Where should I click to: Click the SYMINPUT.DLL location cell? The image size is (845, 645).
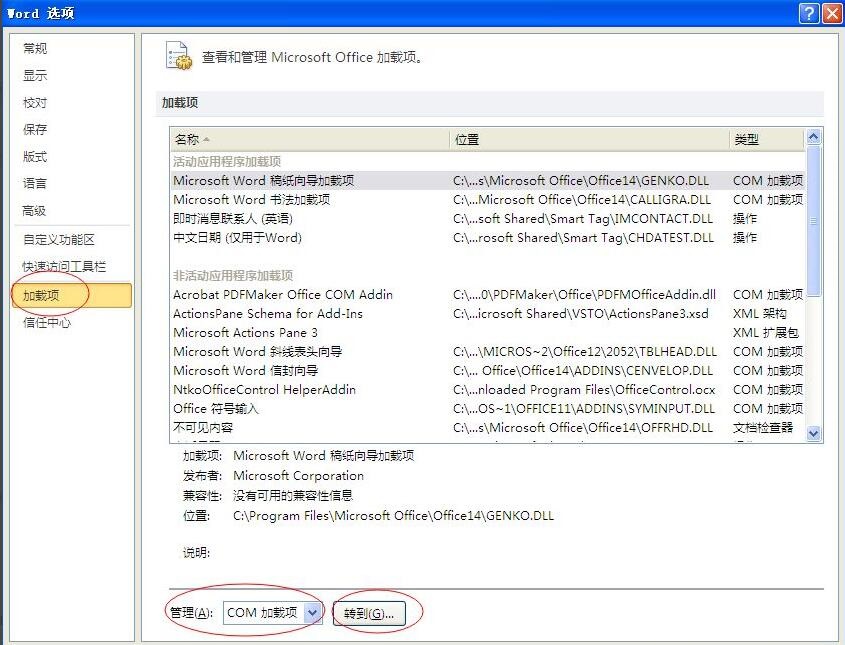584,408
